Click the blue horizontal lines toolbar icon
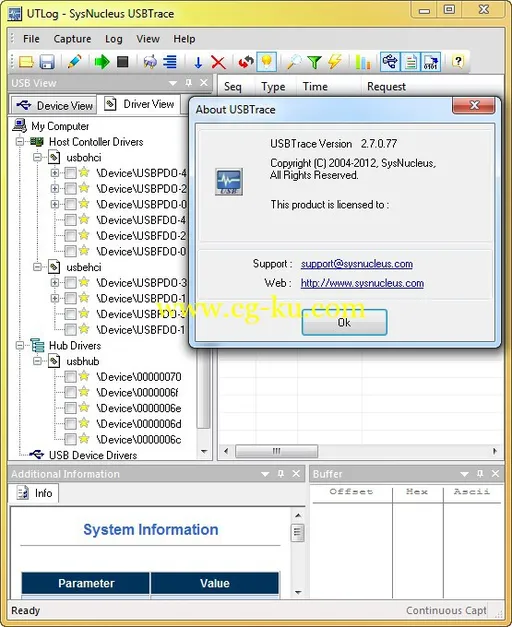This screenshot has height=627, width=512. tap(170, 62)
